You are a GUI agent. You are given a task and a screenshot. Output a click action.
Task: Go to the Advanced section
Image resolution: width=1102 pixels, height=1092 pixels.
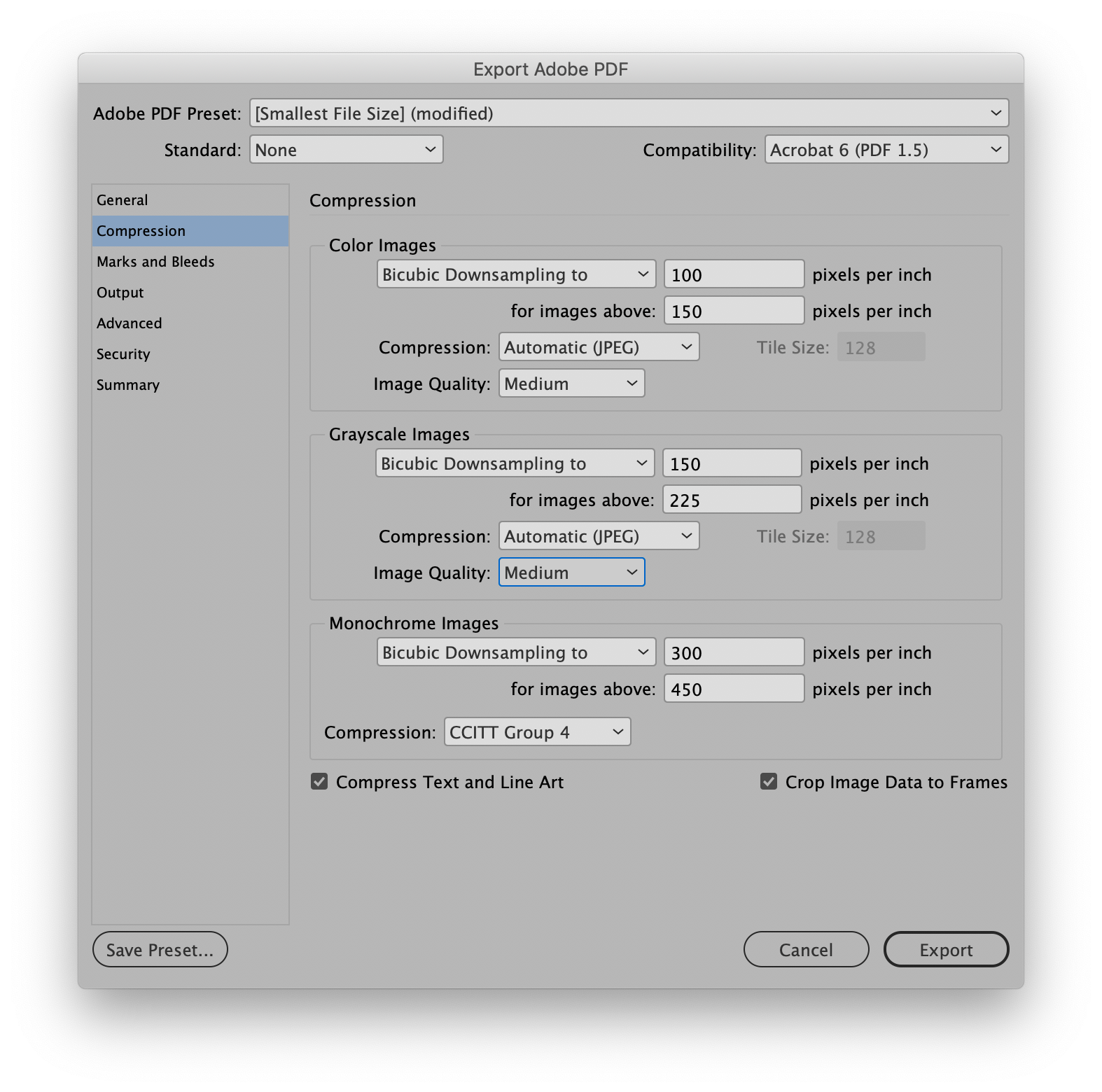(190, 323)
